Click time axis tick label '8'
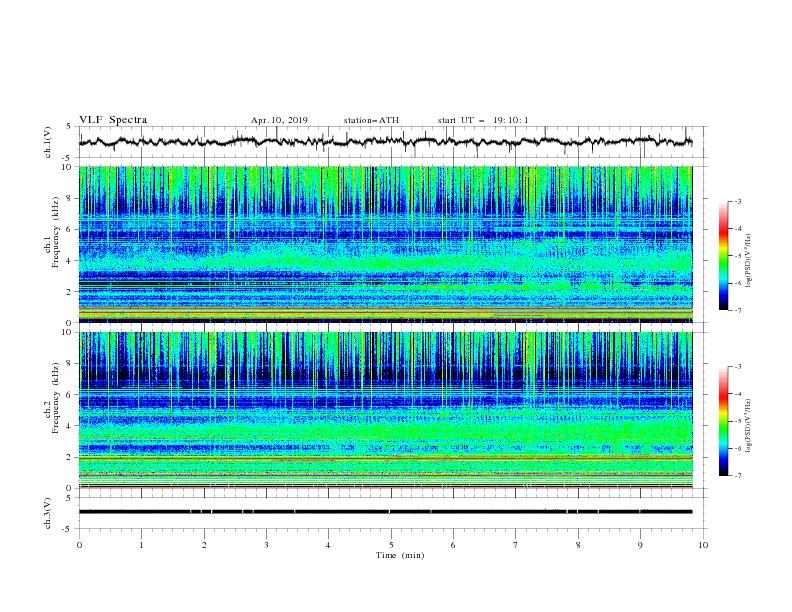792x612 pixels. tap(578, 545)
